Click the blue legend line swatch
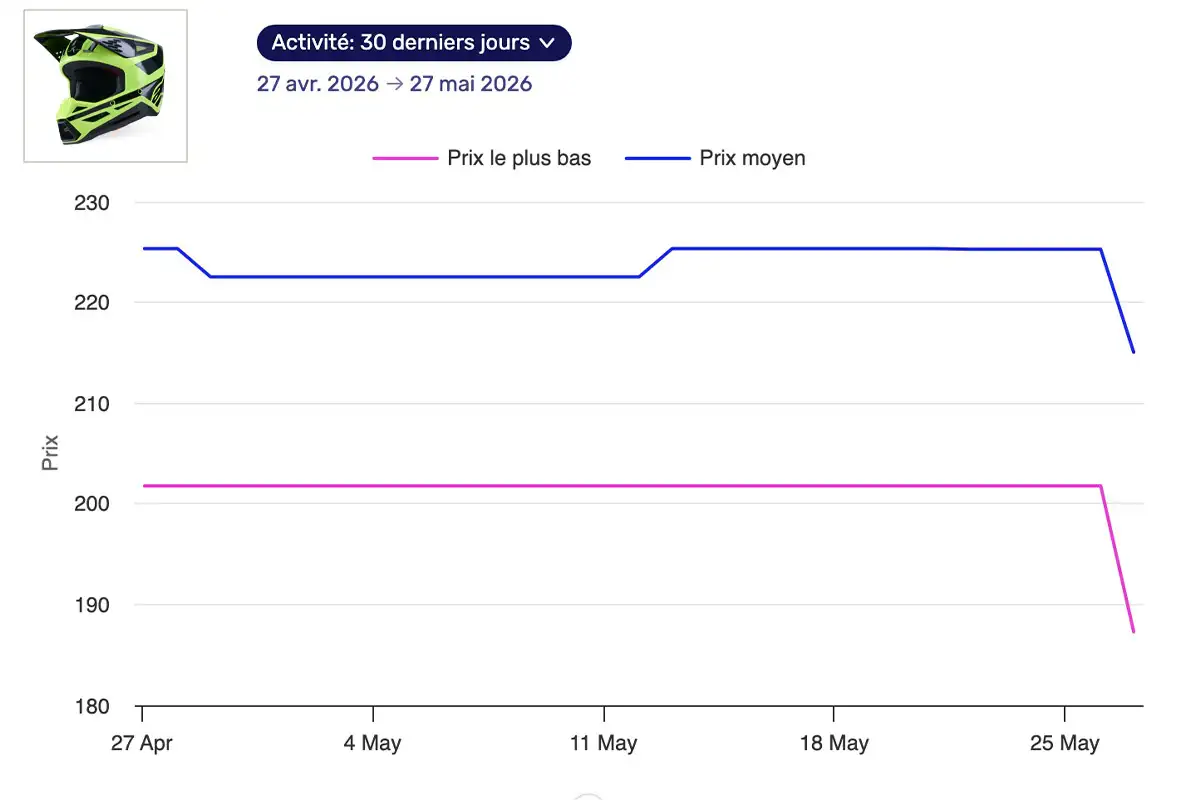Screen dimensions: 1200x800 657,158
